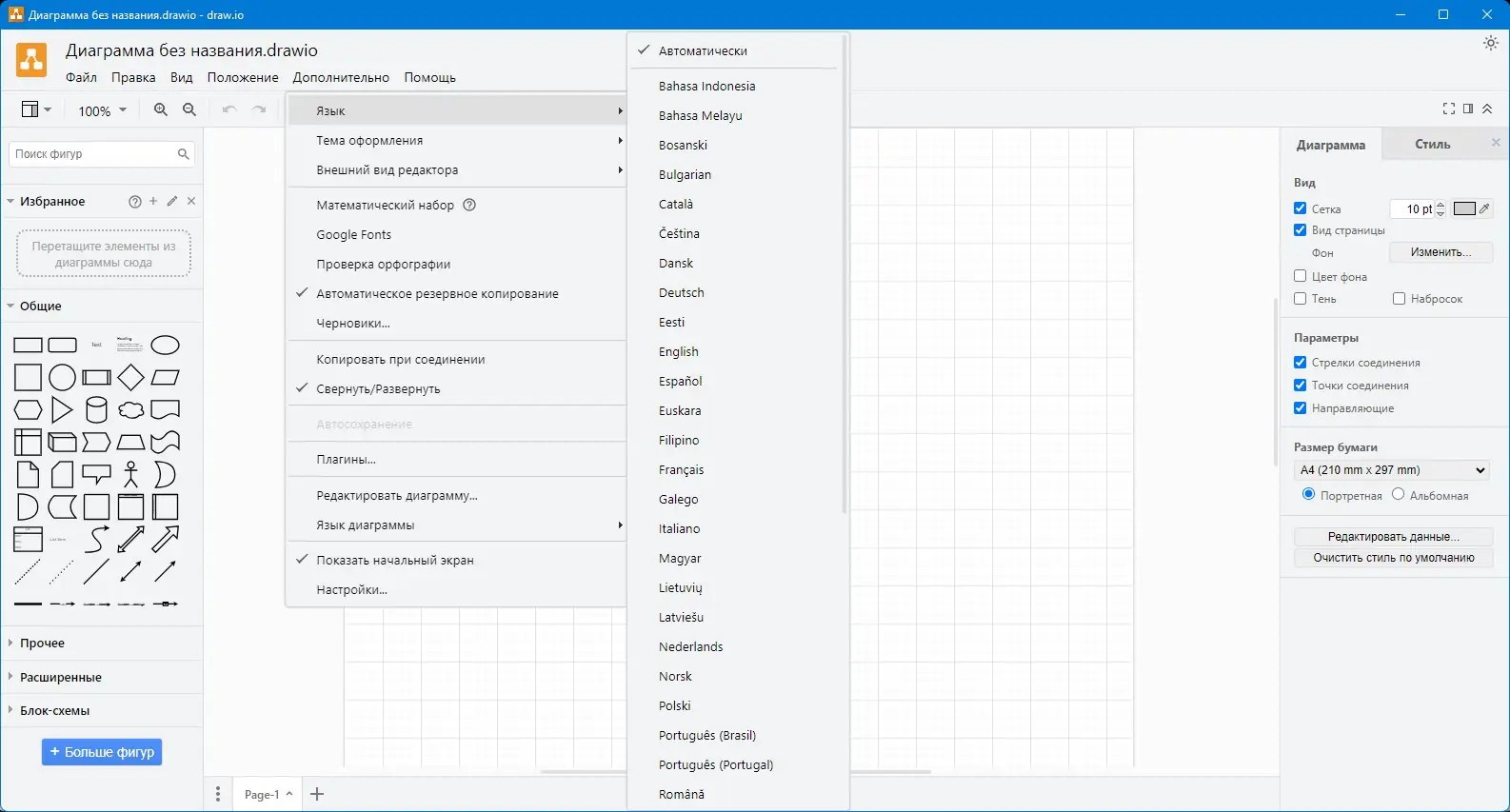Switch to the Стиль tab

1432,145
